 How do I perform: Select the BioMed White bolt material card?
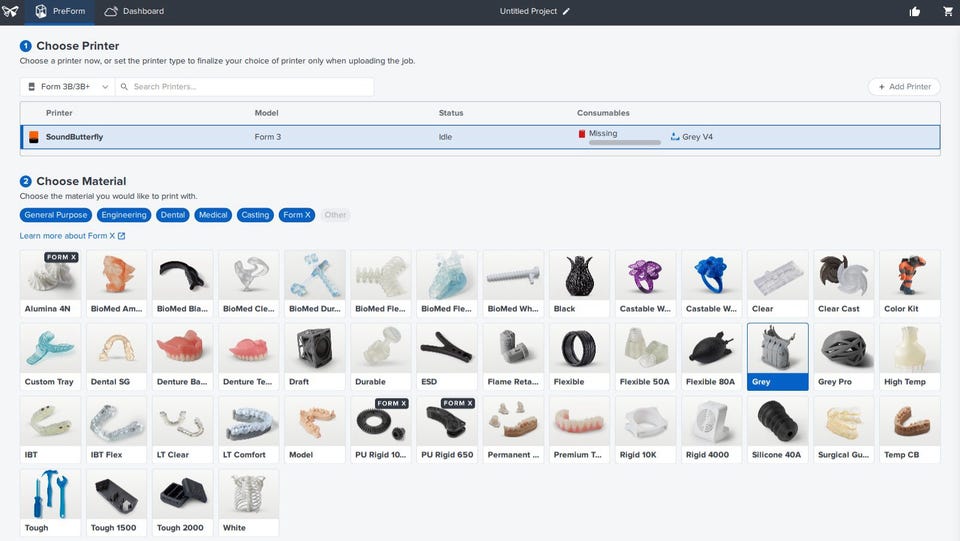(x=513, y=283)
